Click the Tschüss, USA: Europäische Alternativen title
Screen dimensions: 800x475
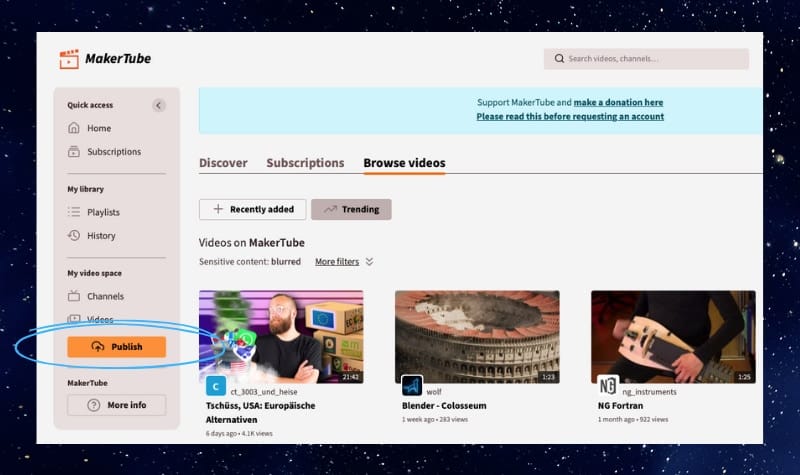tap(260, 412)
